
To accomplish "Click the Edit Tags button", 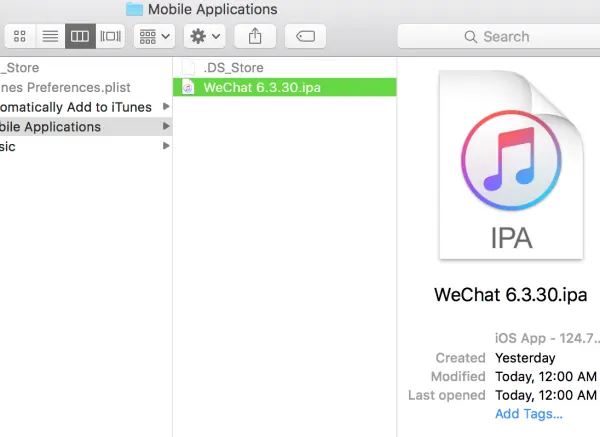I will 305,36.
